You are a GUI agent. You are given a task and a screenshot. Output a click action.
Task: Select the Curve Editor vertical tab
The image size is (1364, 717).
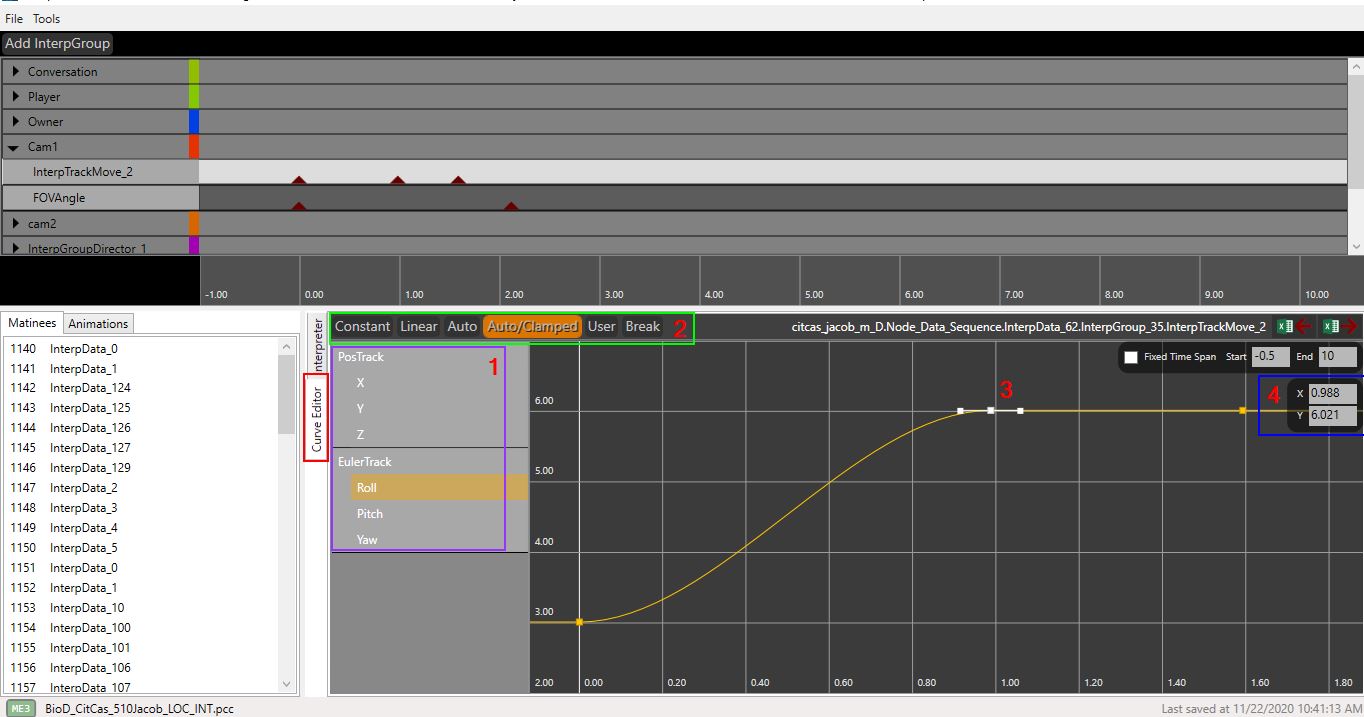pyautogui.click(x=316, y=417)
